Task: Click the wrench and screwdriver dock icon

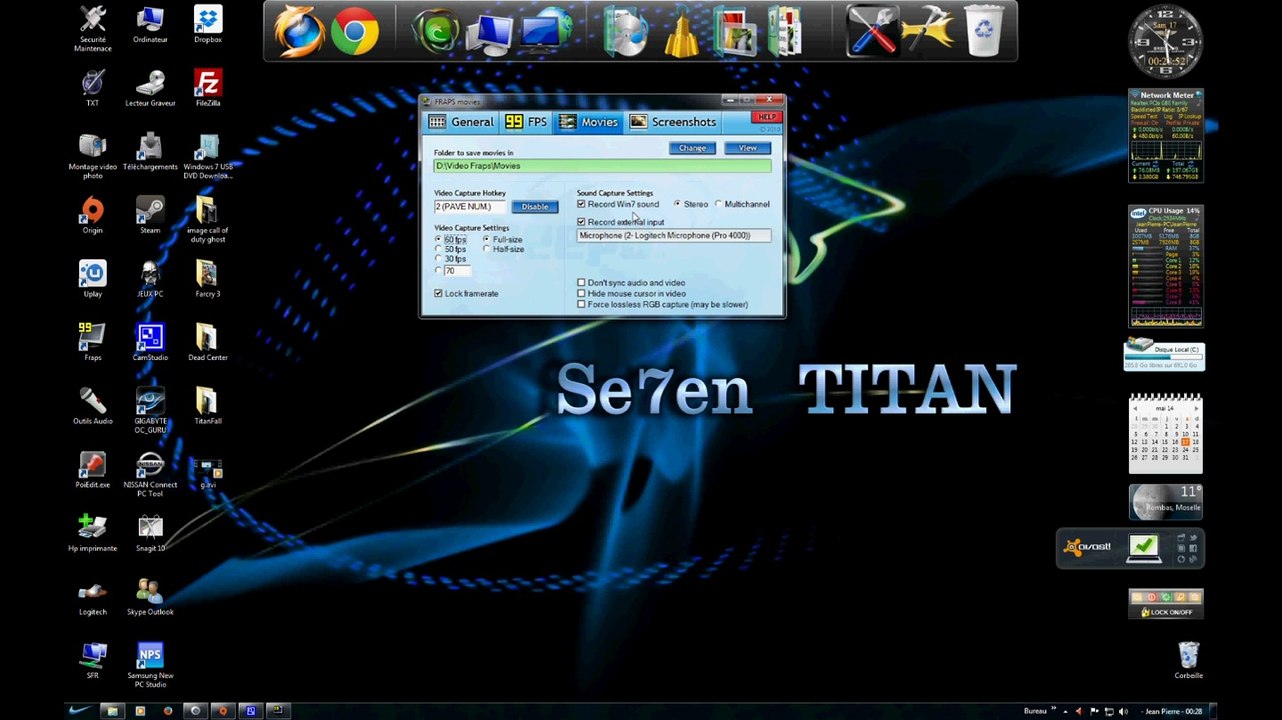Action: pyautogui.click(x=872, y=31)
